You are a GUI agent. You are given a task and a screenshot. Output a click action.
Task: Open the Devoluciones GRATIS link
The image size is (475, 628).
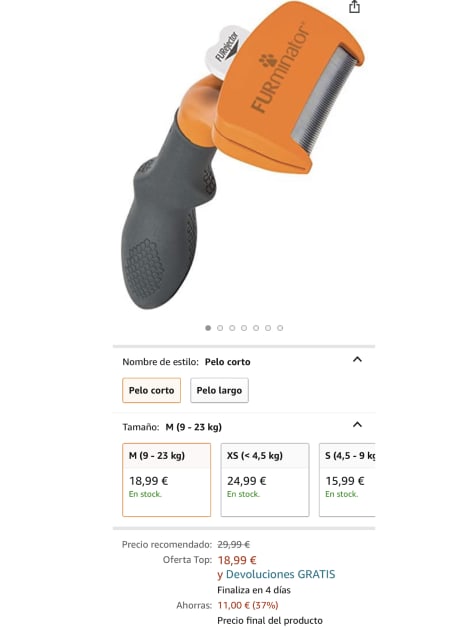coord(280,574)
